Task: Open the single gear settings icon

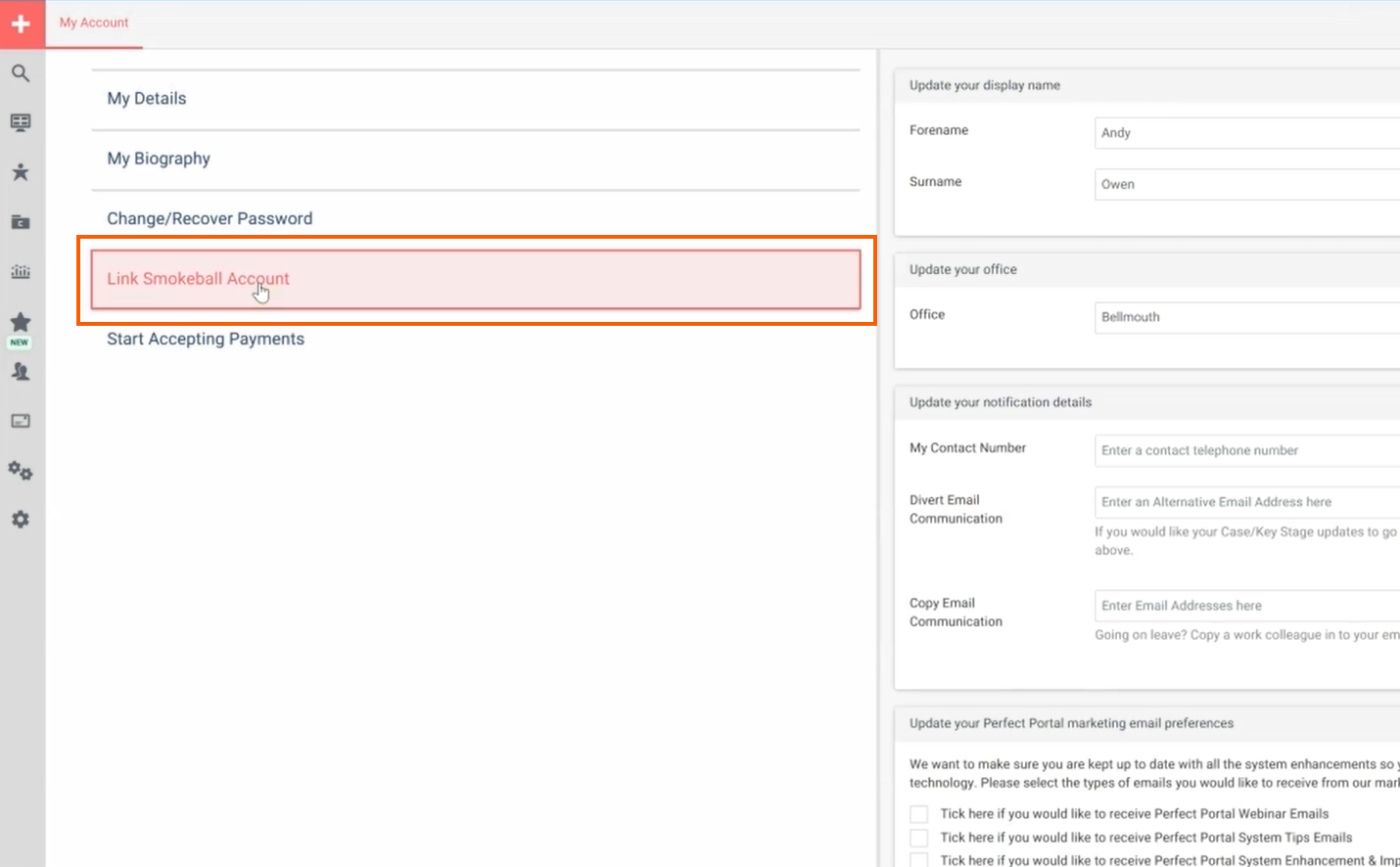Action: click(x=21, y=520)
